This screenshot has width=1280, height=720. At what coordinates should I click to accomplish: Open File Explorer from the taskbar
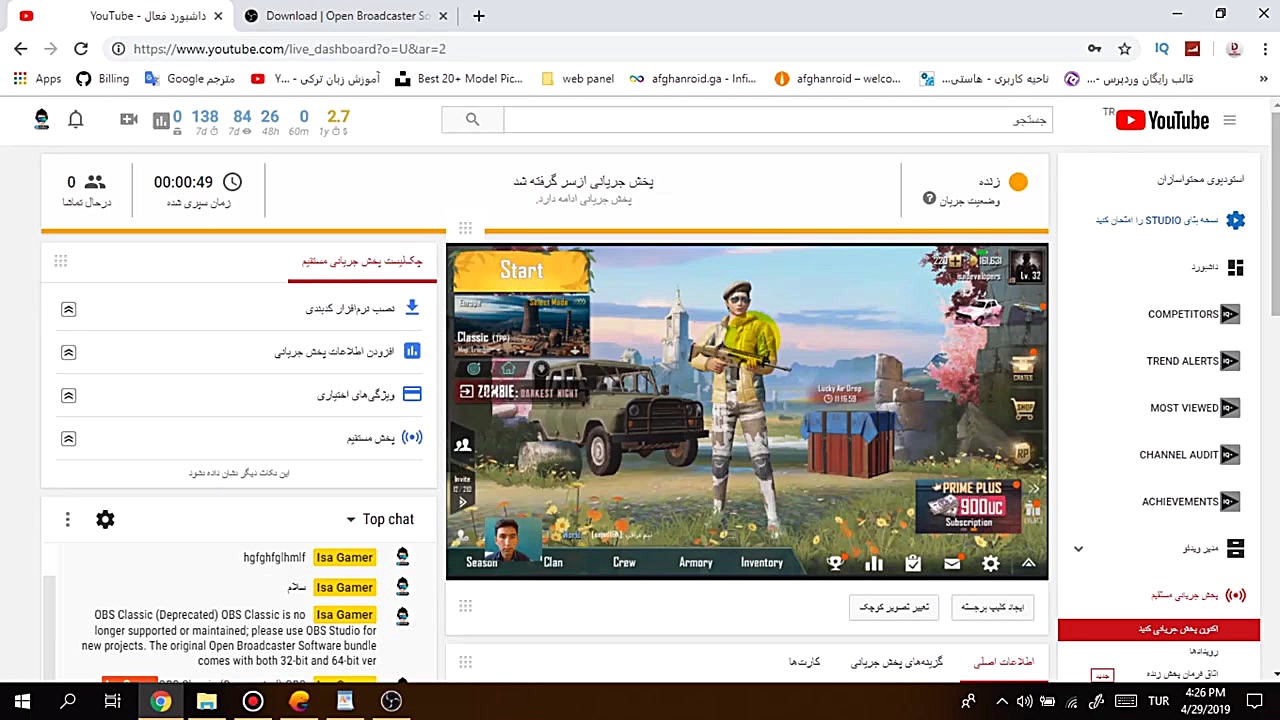coord(206,701)
